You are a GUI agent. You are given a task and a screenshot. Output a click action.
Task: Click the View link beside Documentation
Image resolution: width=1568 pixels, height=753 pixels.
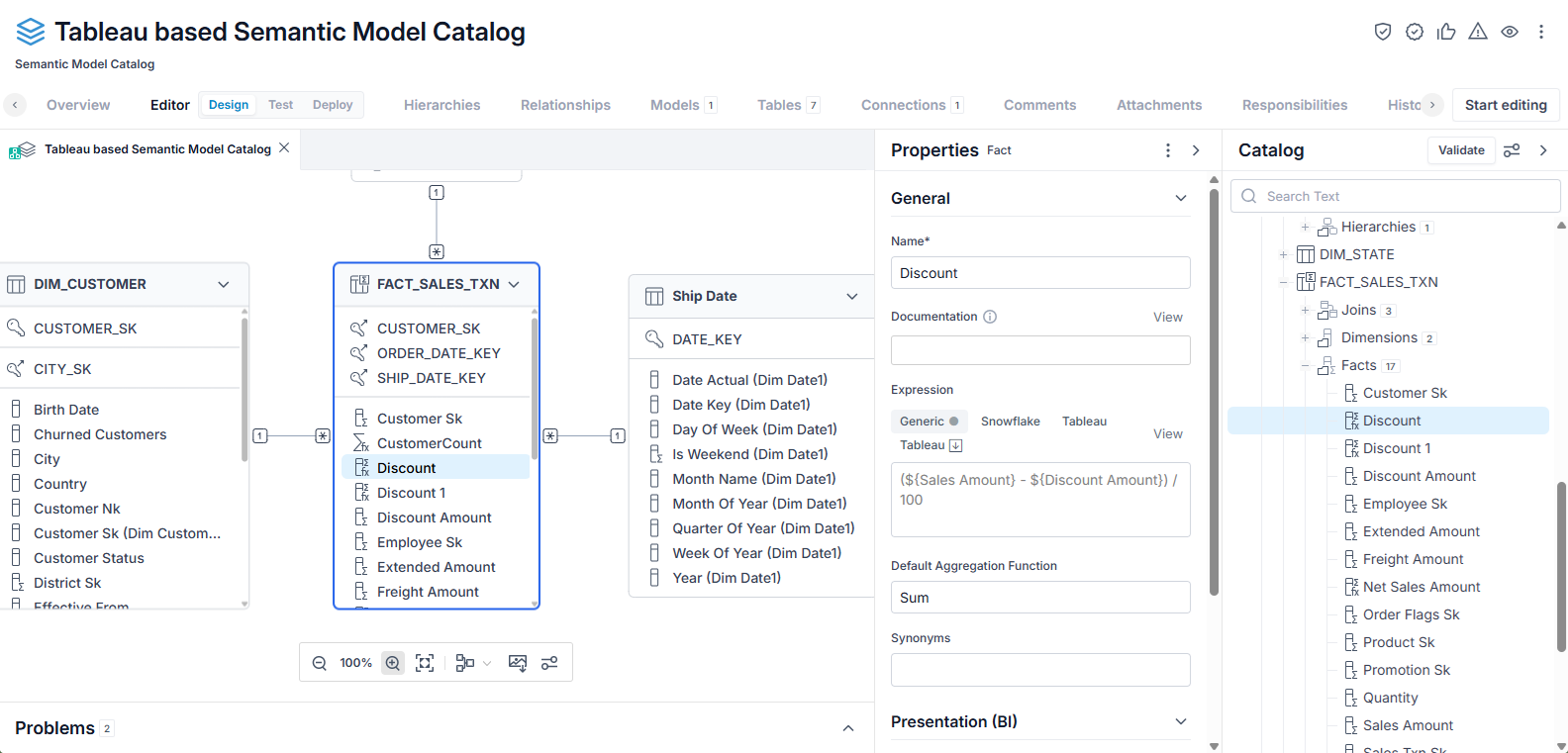click(x=1168, y=317)
